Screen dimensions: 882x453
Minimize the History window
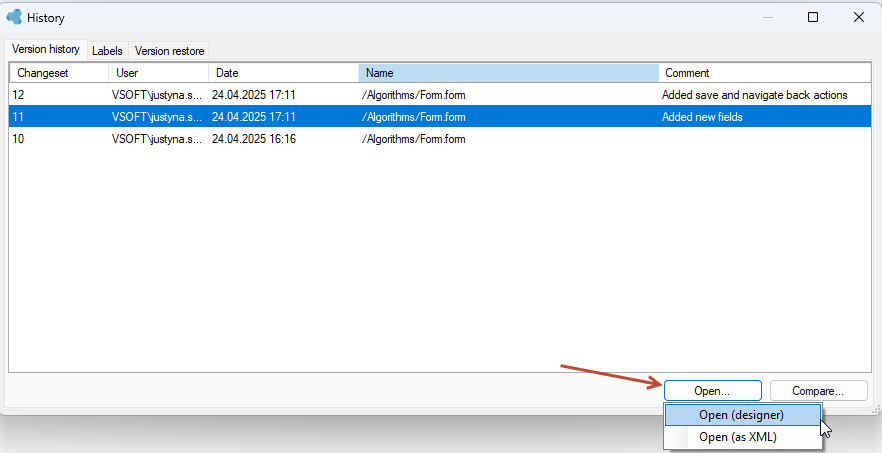point(768,17)
